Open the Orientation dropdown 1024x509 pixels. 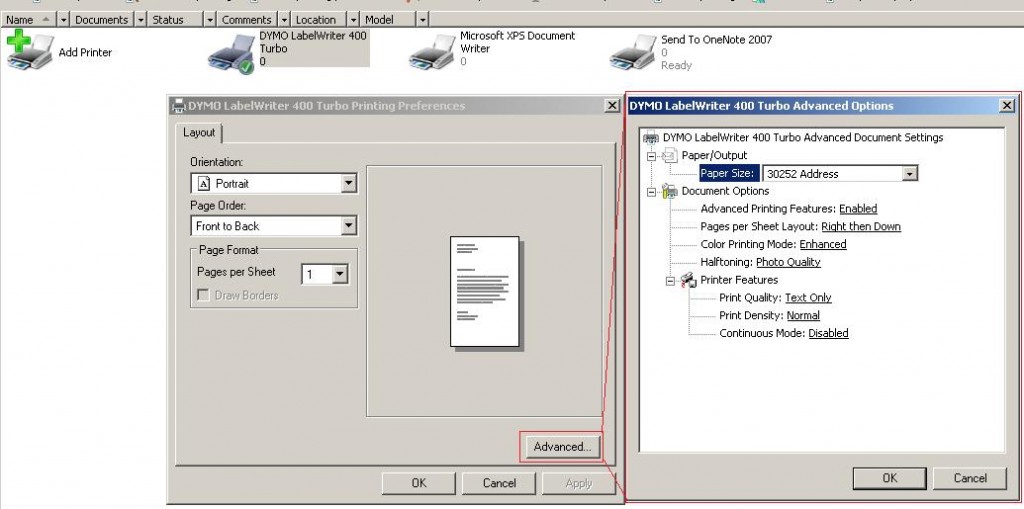349,184
